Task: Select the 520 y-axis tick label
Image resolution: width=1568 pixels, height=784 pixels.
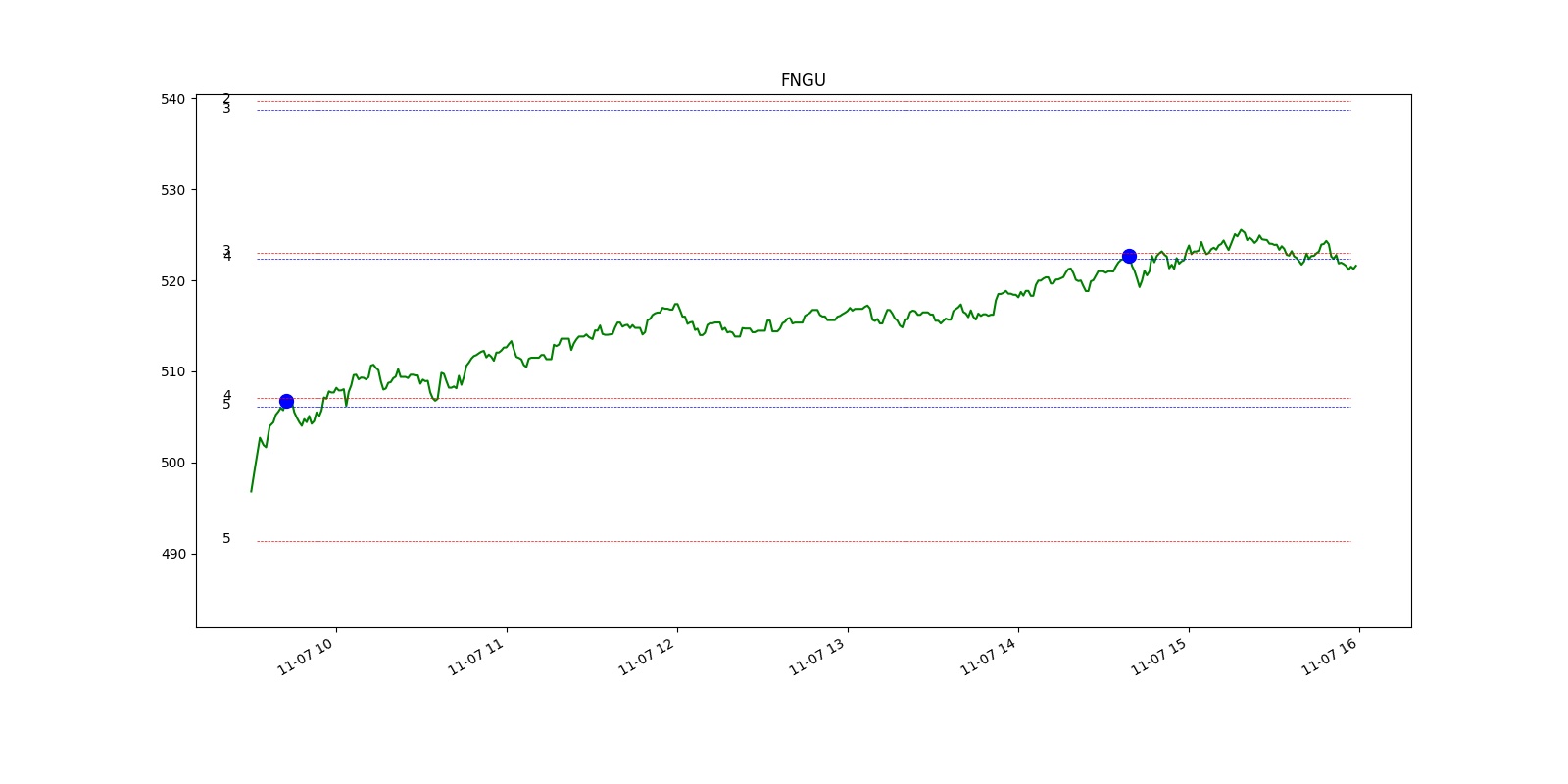Action: pyautogui.click(x=172, y=281)
